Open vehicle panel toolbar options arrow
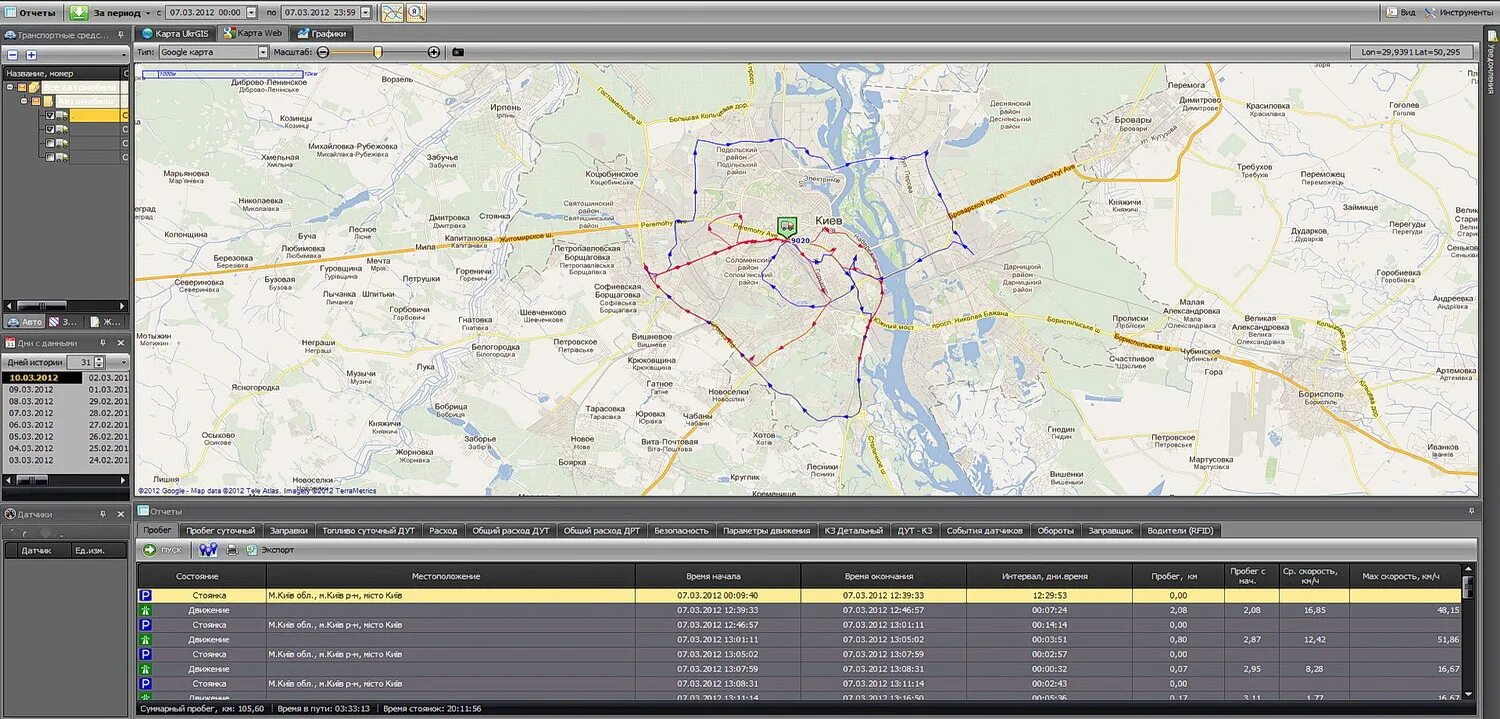 (x=126, y=55)
